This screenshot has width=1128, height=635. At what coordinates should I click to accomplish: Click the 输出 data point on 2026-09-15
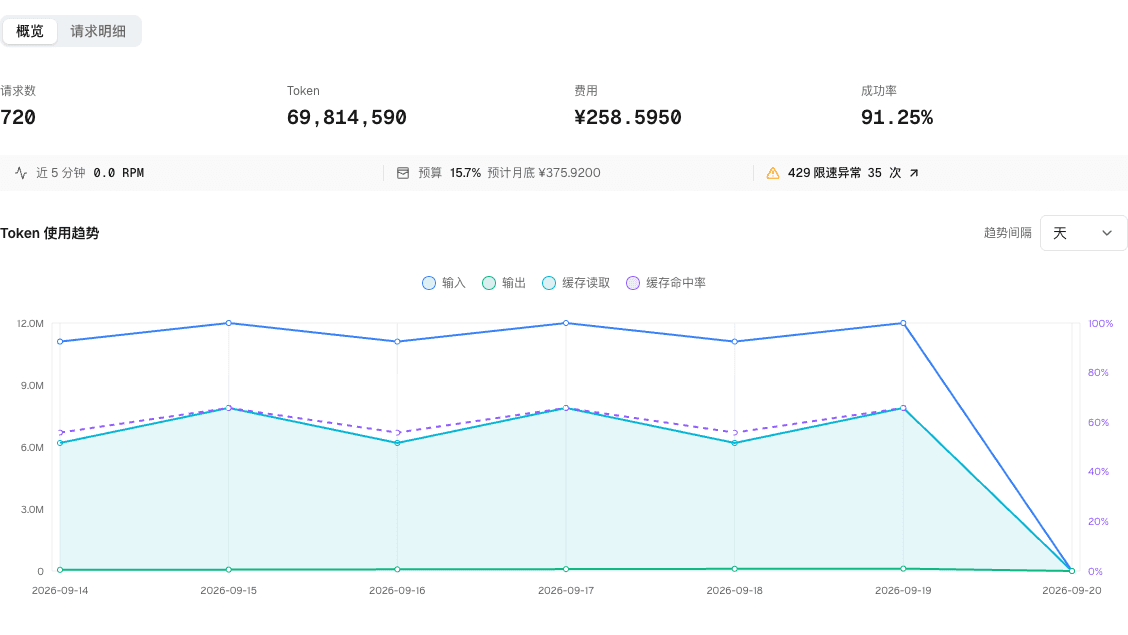[x=229, y=570]
